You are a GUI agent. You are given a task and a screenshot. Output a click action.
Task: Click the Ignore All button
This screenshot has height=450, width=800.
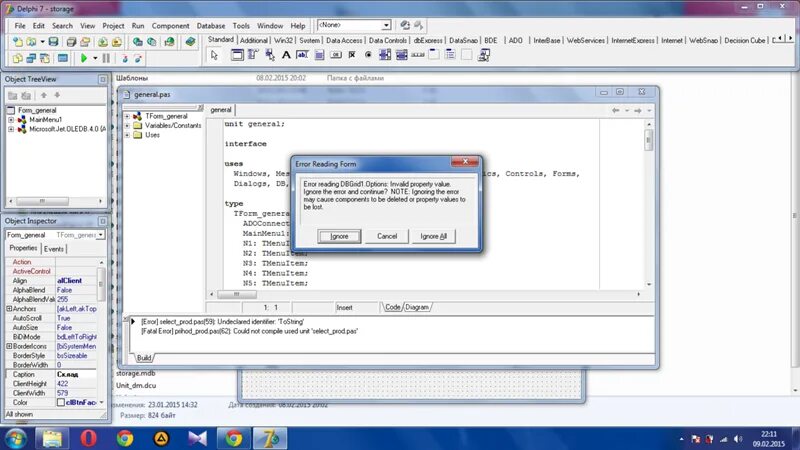click(x=433, y=236)
